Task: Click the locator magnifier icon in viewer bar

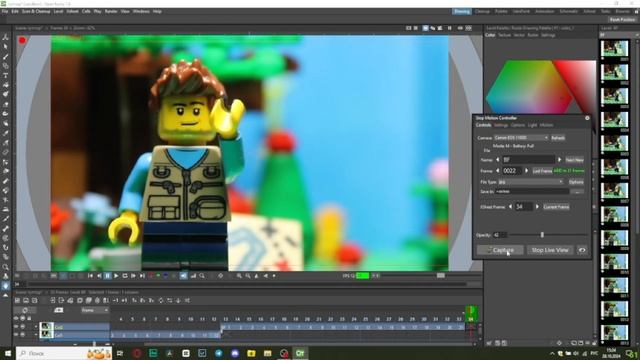Action: coord(202,276)
